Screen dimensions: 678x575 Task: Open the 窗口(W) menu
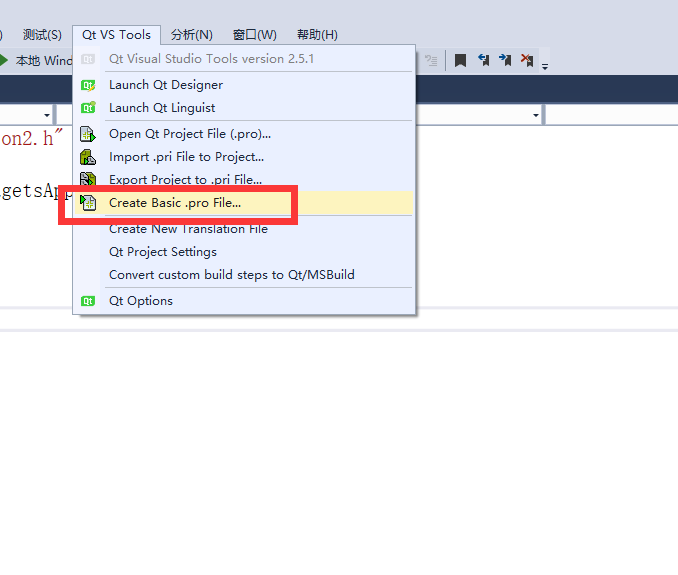[255, 35]
